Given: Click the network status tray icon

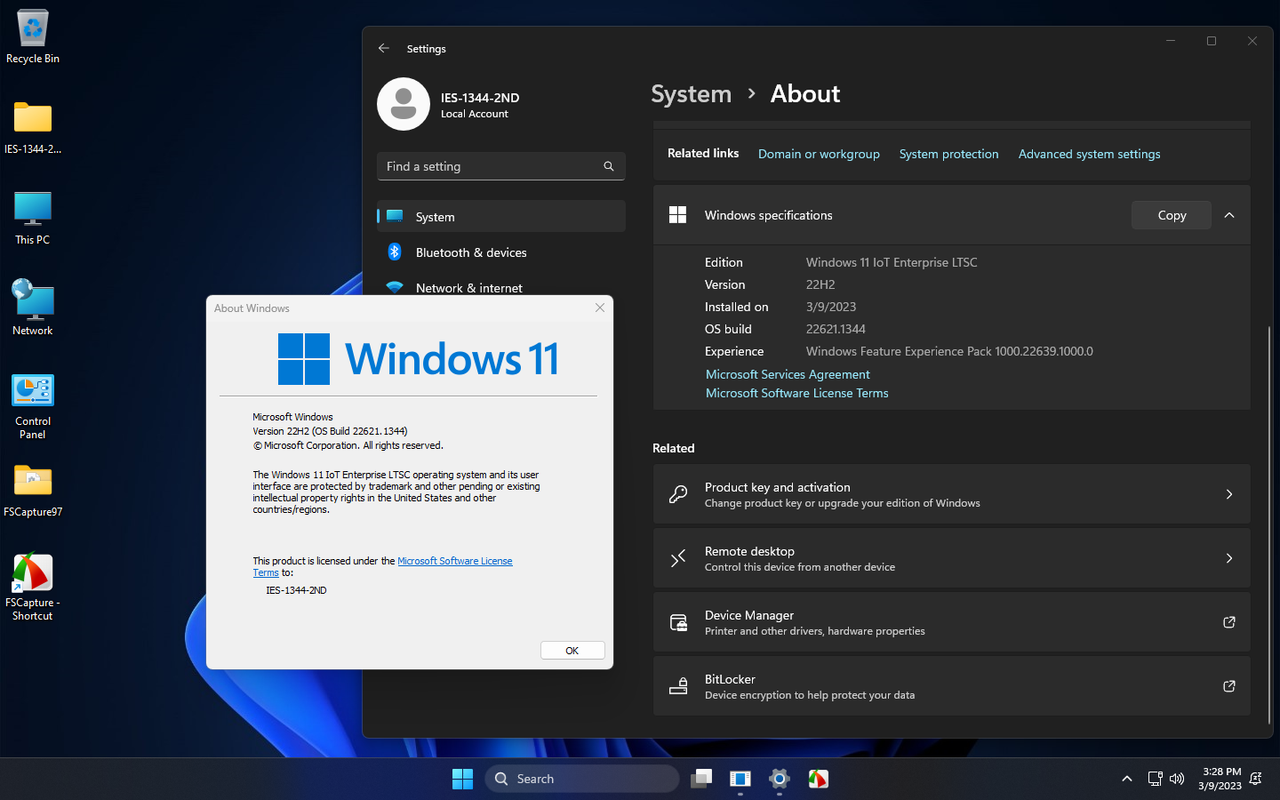Looking at the screenshot, I should click(x=1155, y=778).
